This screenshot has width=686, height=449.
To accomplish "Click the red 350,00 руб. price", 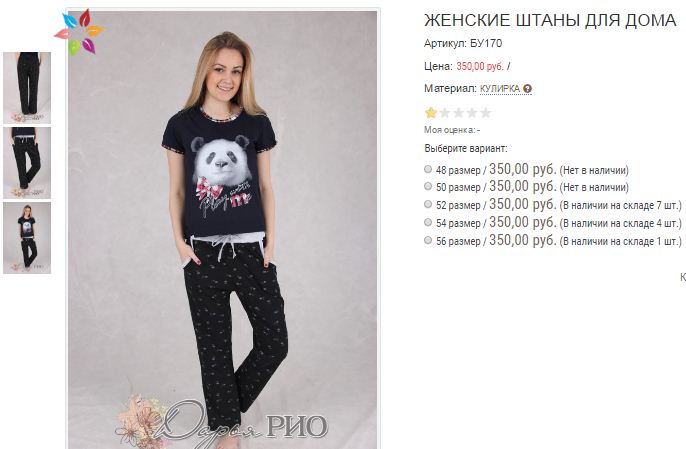I will coord(480,67).
